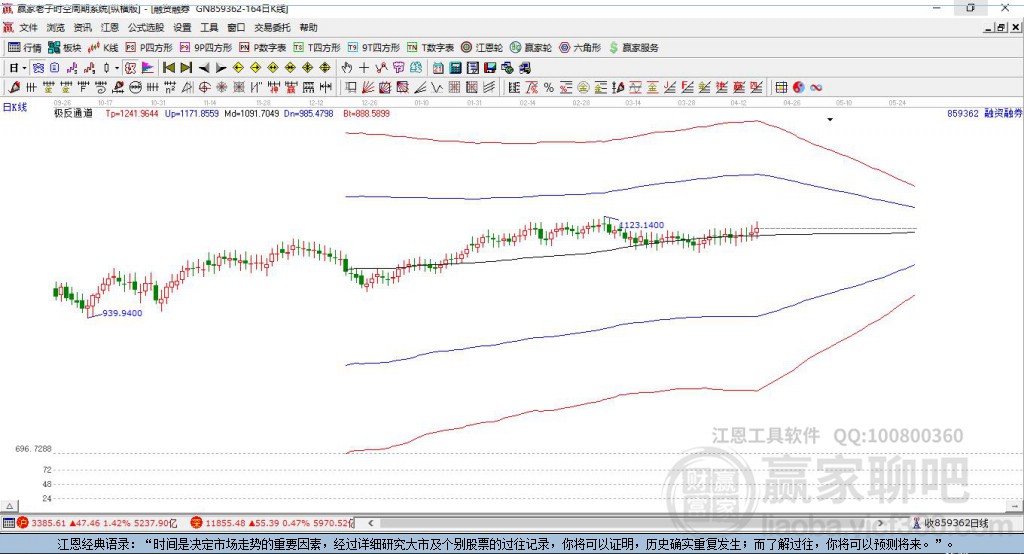Open the 帮助 menu
Image resolution: width=1024 pixels, height=554 pixels.
click(x=308, y=27)
